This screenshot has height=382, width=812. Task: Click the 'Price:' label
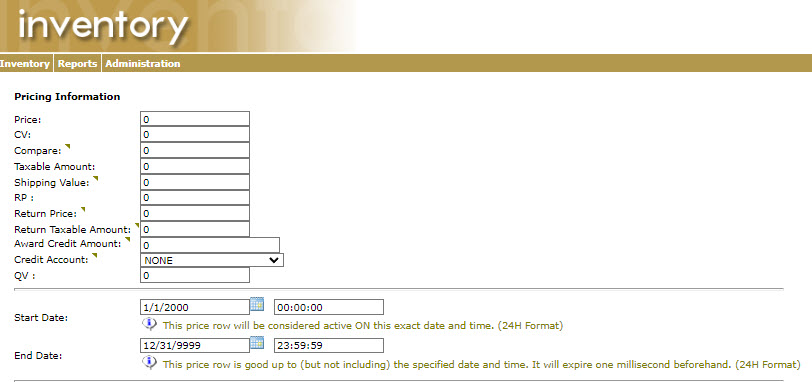pos(27,120)
